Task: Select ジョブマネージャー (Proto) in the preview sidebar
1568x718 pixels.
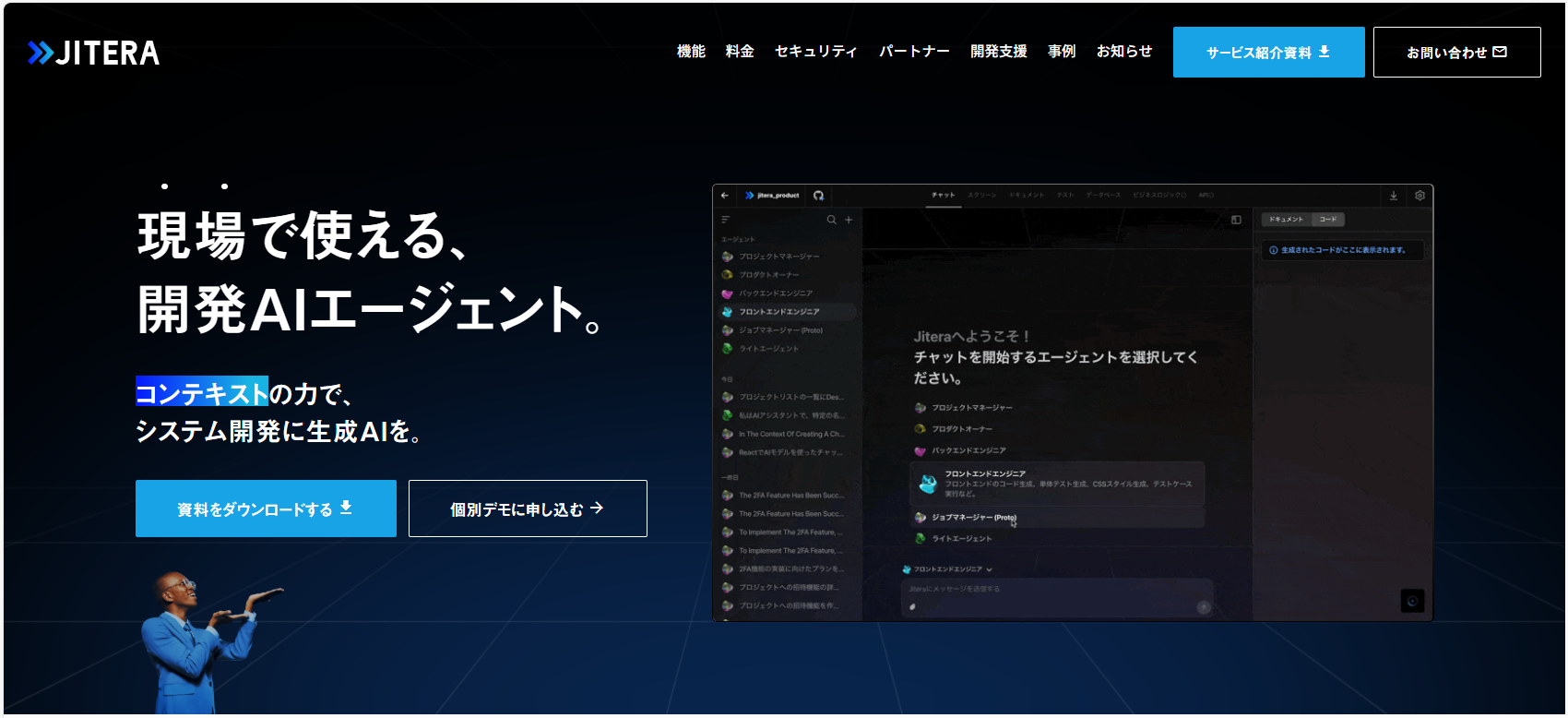Action: (787, 330)
